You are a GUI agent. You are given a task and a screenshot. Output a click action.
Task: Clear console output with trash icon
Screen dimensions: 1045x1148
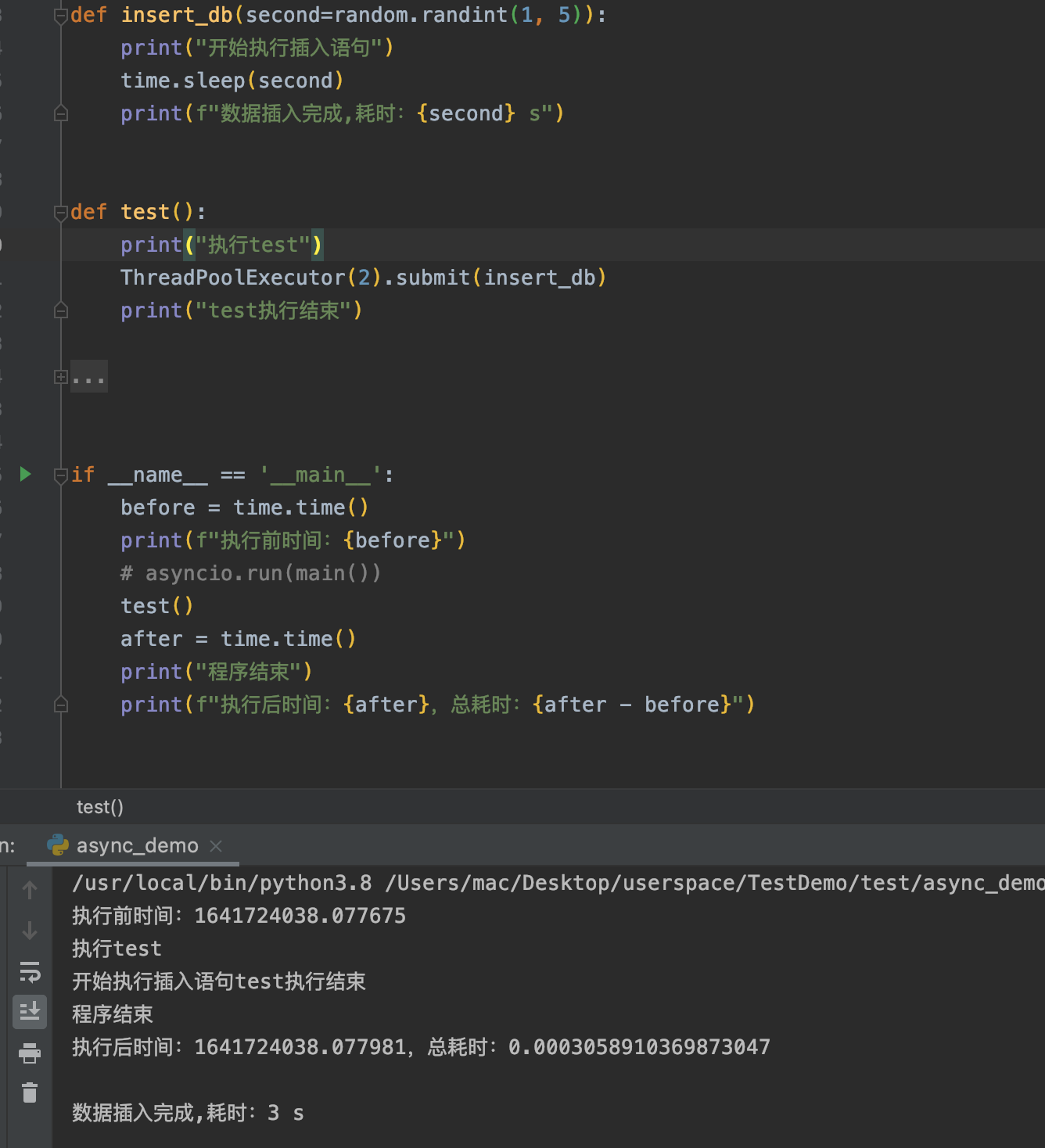coord(30,1092)
